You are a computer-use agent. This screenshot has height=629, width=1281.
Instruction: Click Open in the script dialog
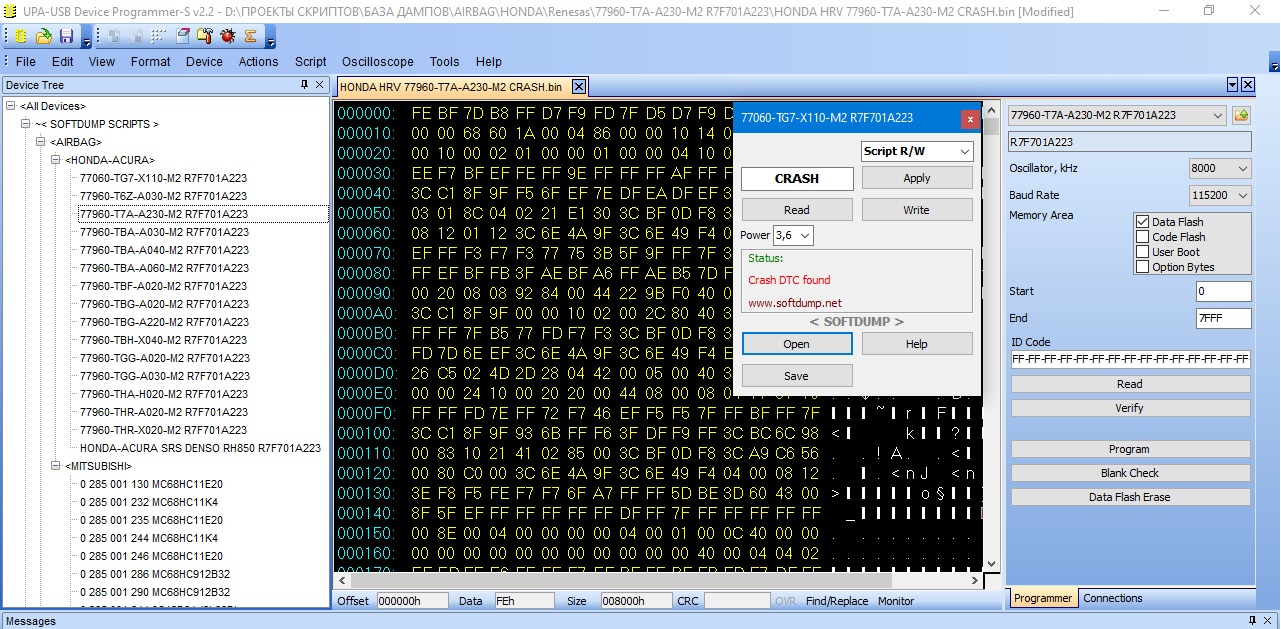[x=797, y=343]
